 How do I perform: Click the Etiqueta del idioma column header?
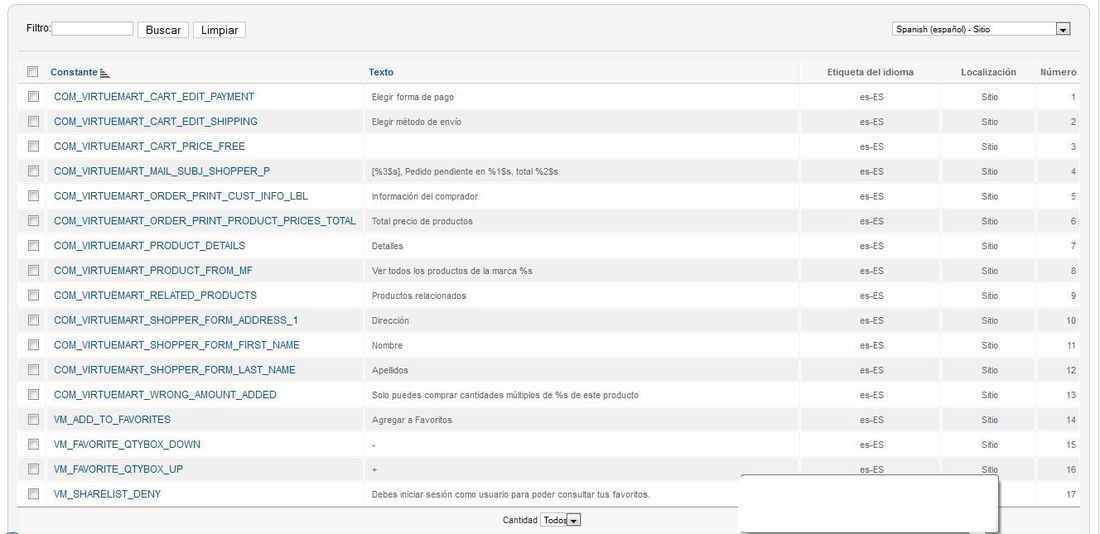click(x=870, y=72)
